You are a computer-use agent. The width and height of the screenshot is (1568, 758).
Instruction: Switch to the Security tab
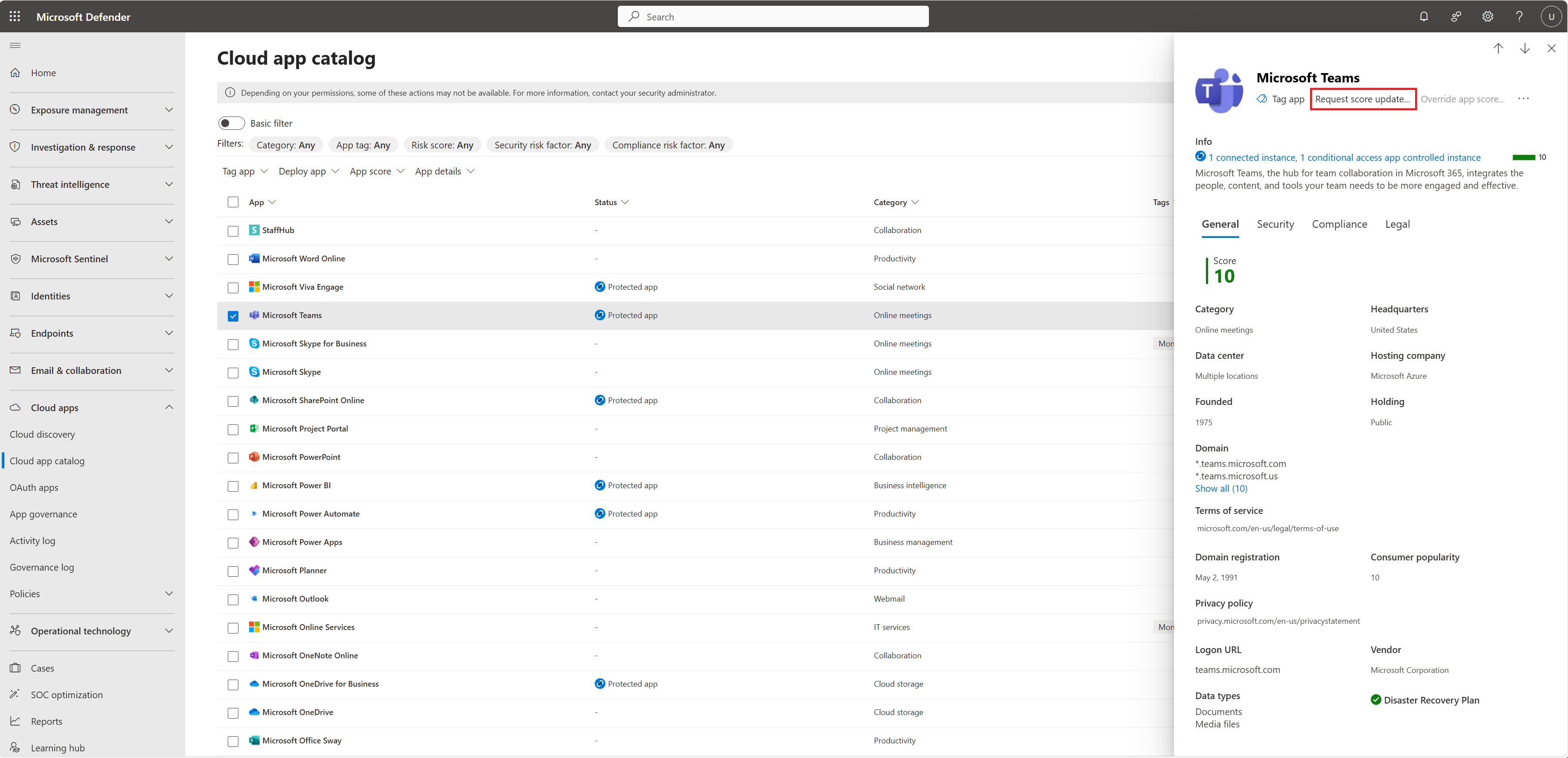[1275, 224]
